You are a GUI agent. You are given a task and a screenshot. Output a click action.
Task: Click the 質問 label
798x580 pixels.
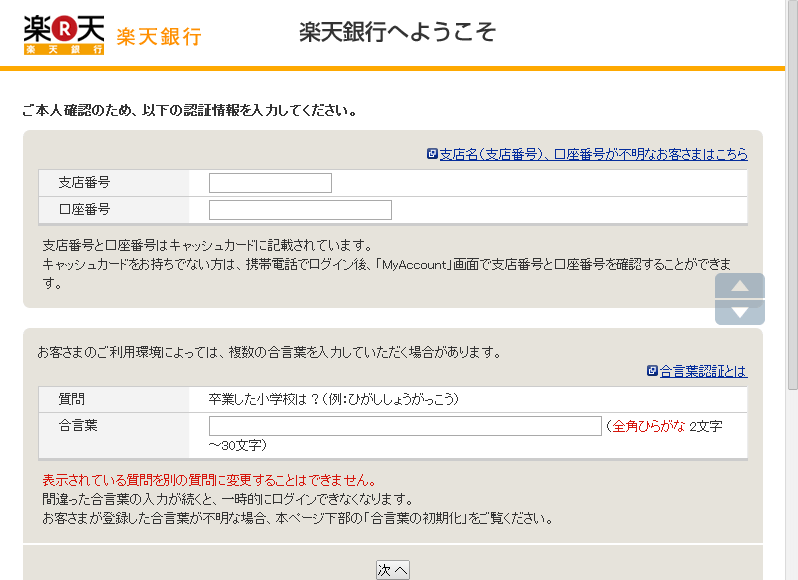point(72,399)
